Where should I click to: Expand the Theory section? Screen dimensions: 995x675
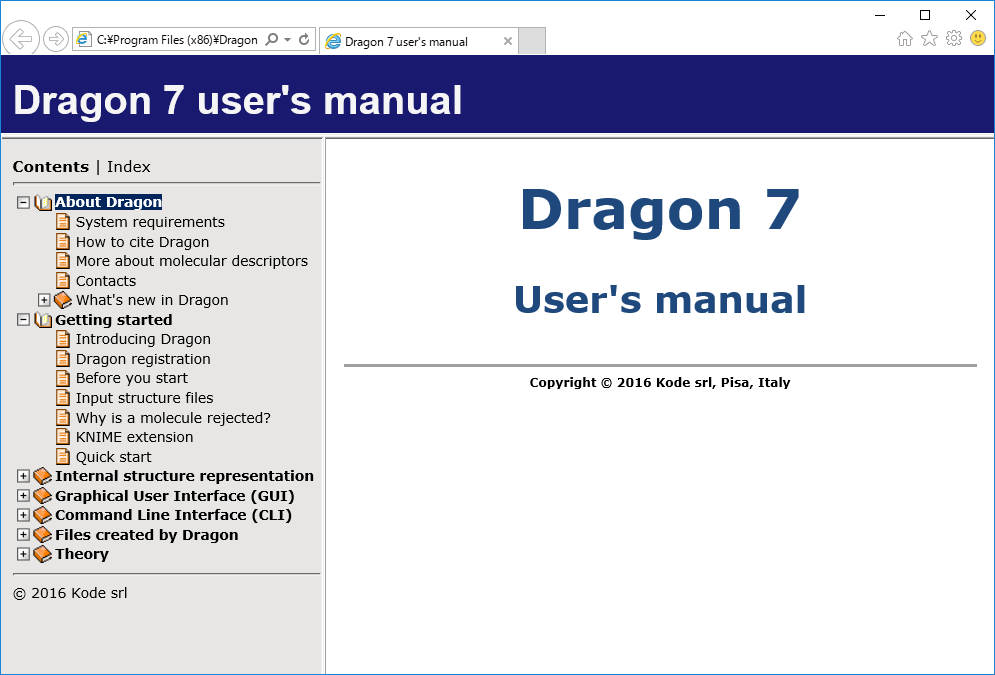tap(23, 554)
